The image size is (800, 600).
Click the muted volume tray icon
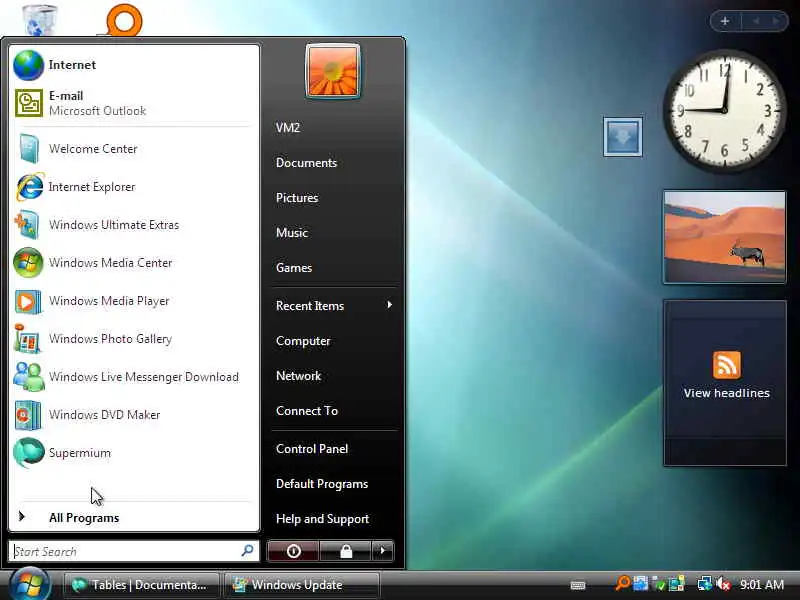[723, 584]
